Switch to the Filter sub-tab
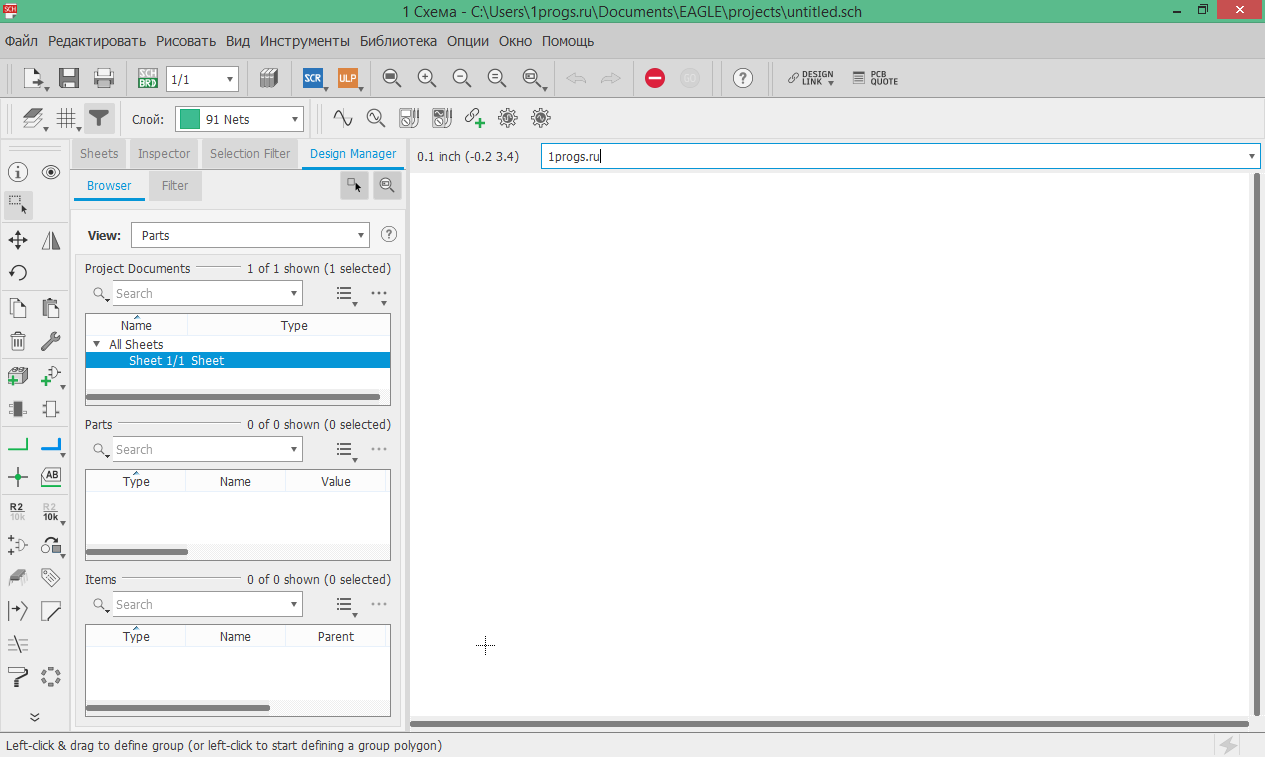This screenshot has height=757, width=1265. point(175,186)
